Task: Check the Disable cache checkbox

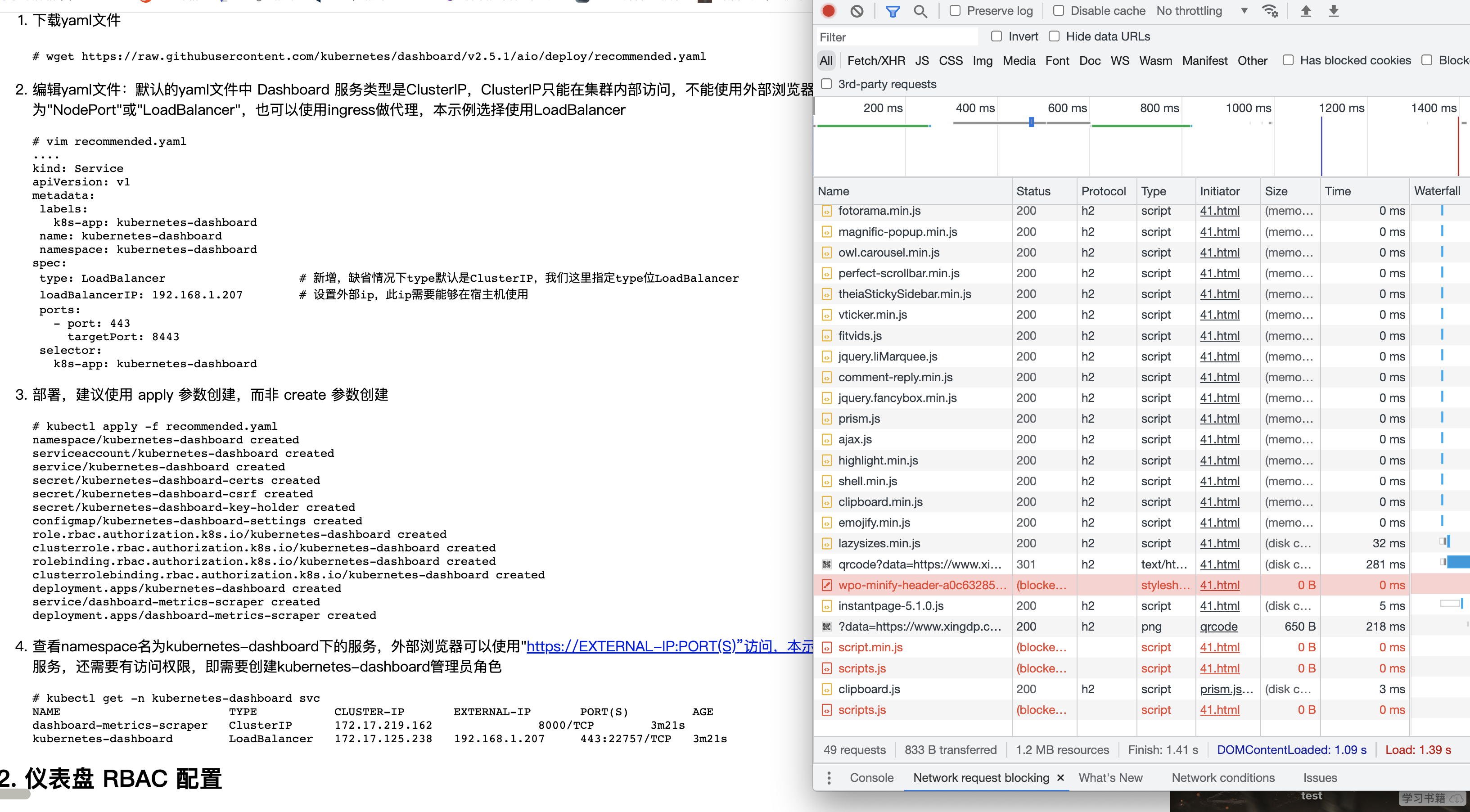Action: coord(1058,11)
